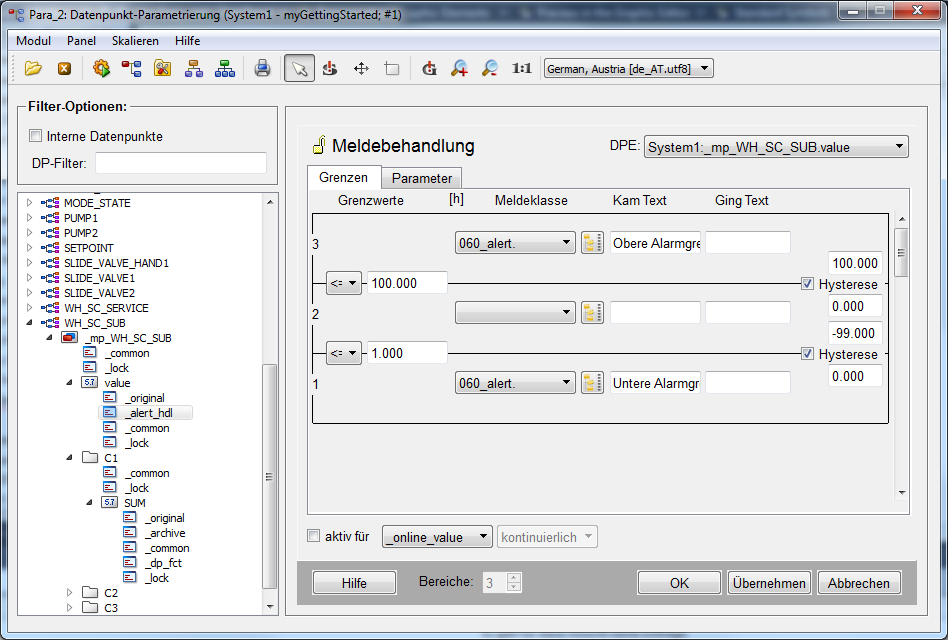Click the DP-Filter input field
The image size is (948, 640).
[180, 163]
